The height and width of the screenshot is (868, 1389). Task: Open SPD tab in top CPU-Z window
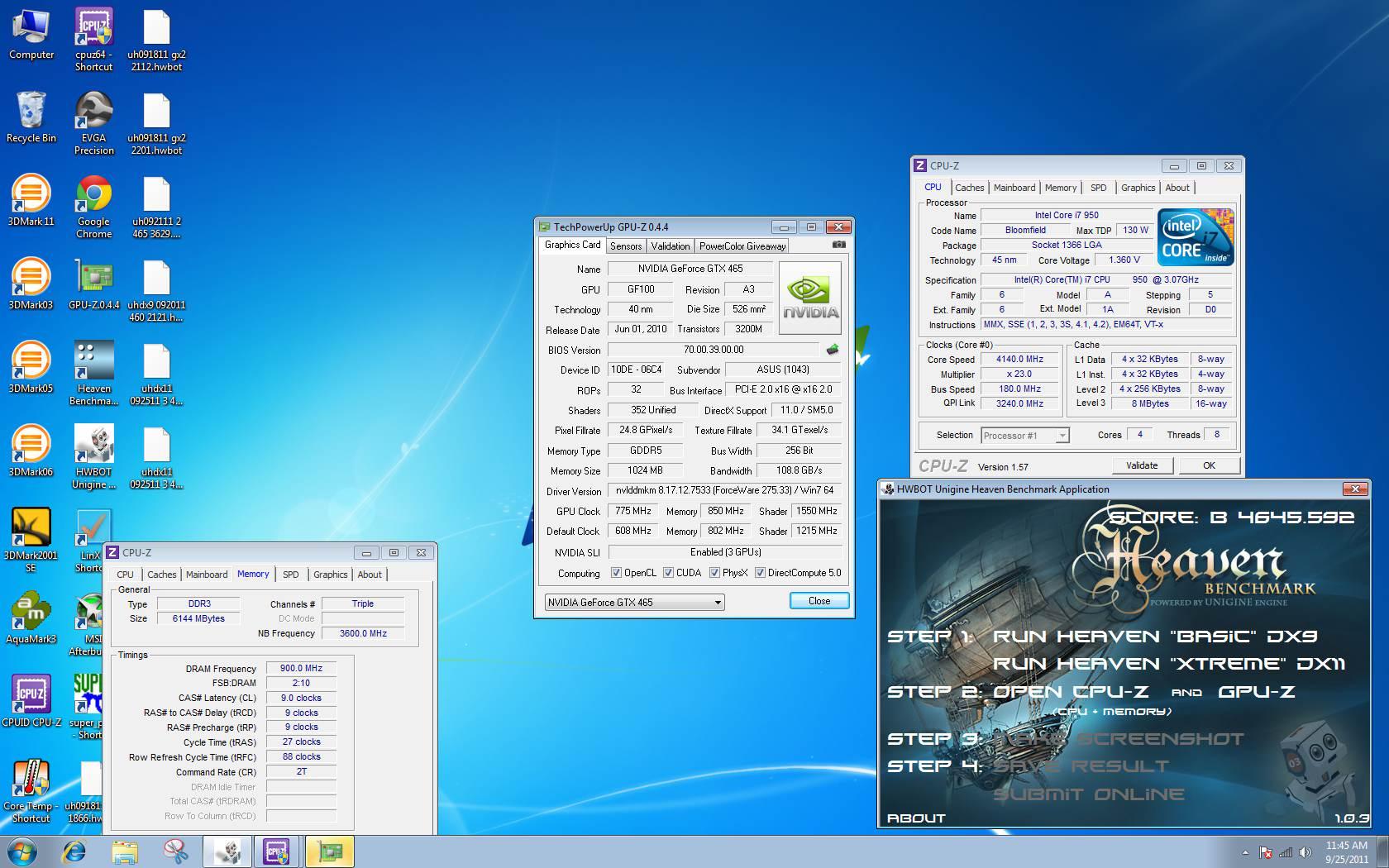[1098, 188]
